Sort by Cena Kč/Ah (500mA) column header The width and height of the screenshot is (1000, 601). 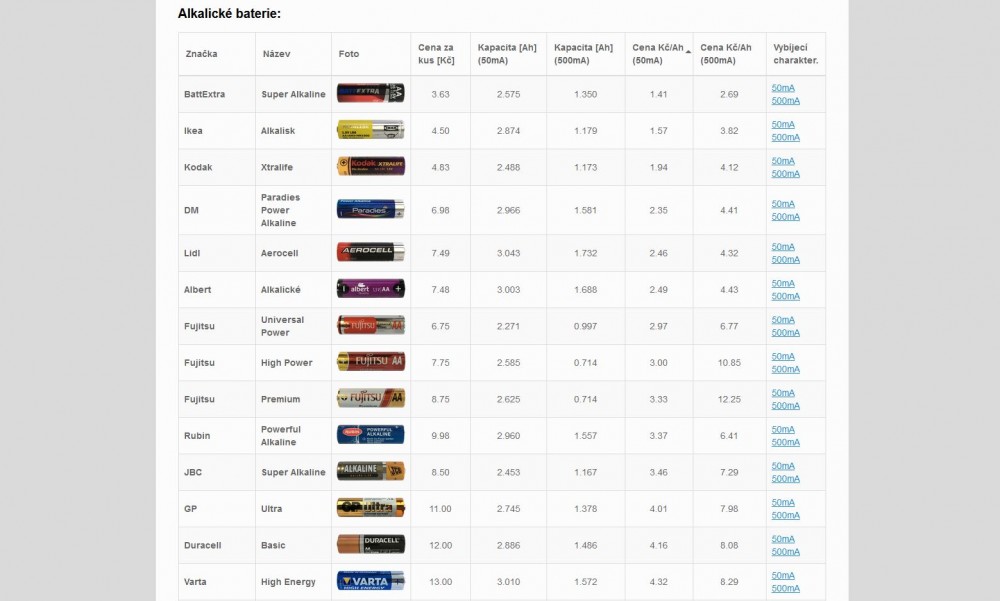pos(727,54)
